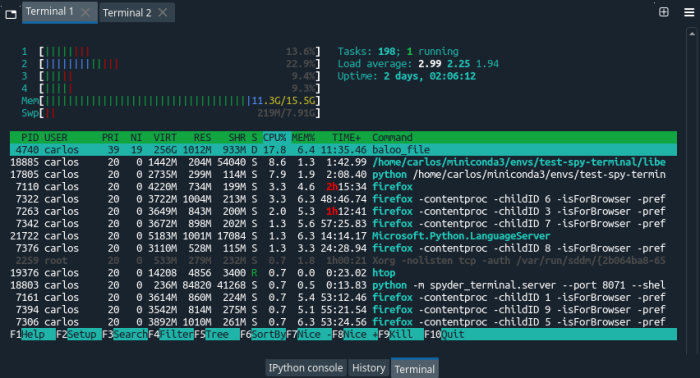Select the Terminal 1 tab
700x378 pixels.
click(x=50, y=12)
